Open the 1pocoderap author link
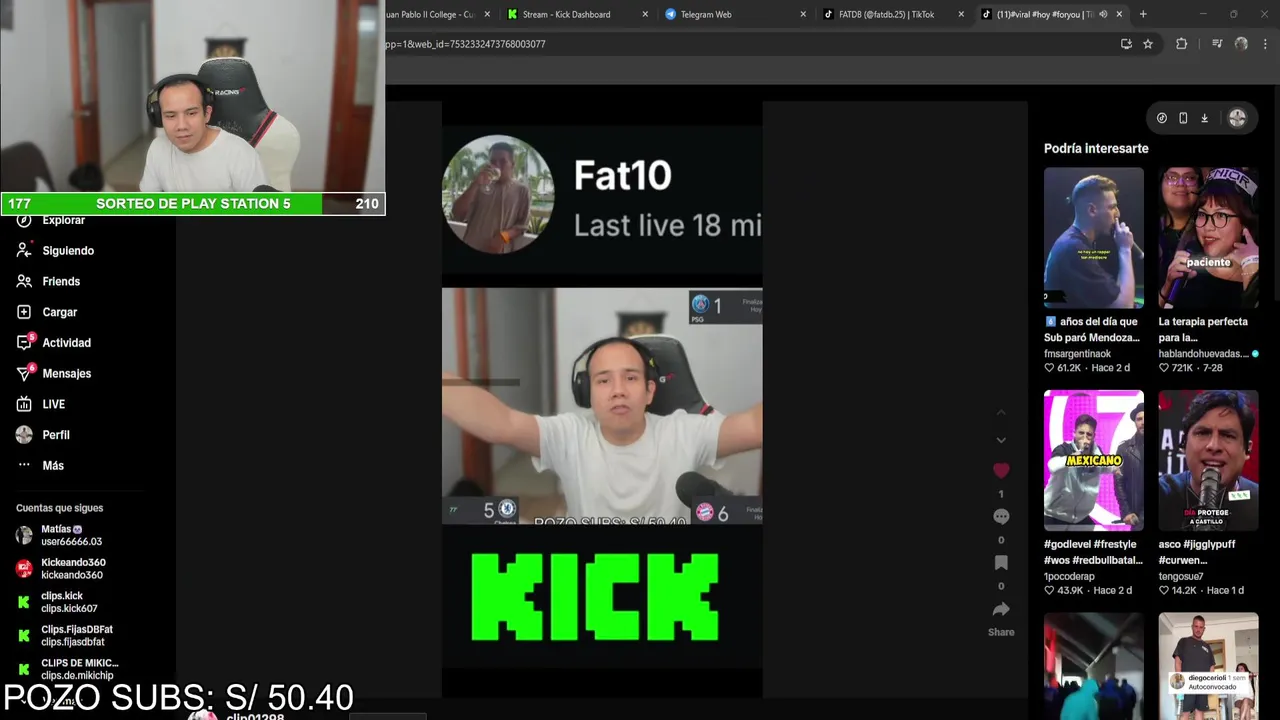This screenshot has width=1280, height=720. 1069,577
